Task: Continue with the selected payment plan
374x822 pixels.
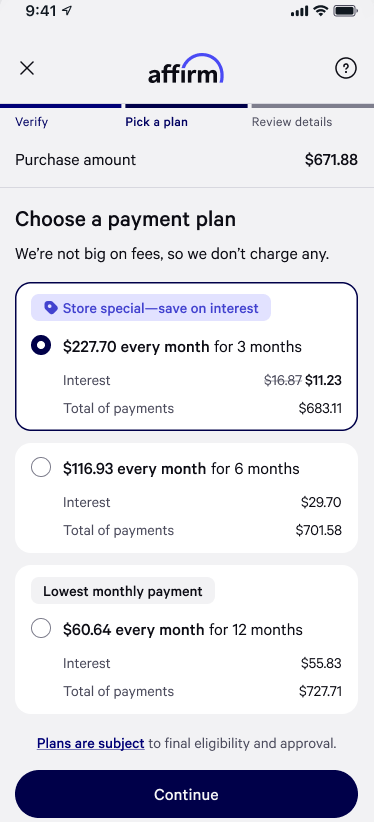Action: coord(186,794)
